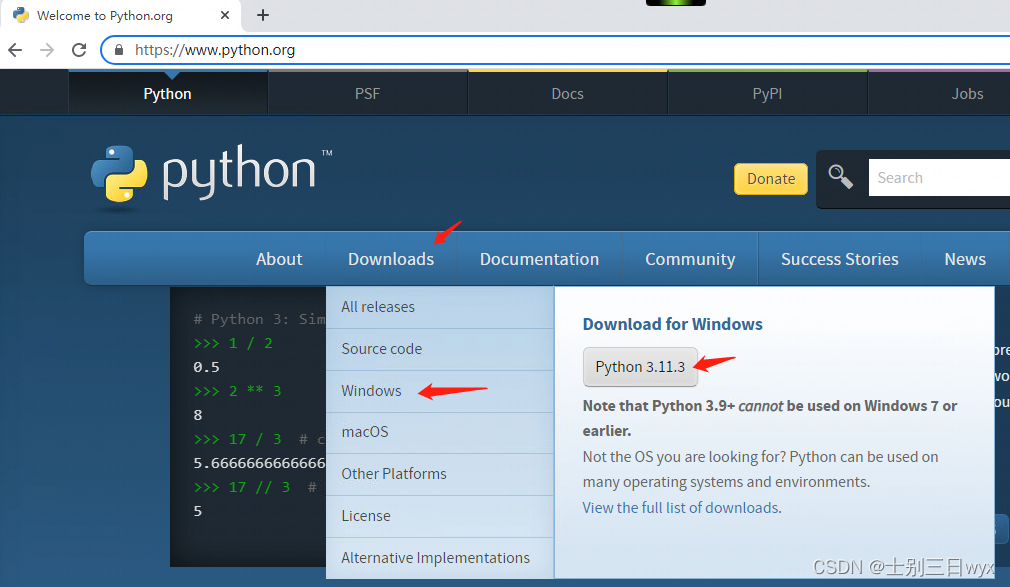1010x587 pixels.
Task: Click the search magnifier icon
Action: pyautogui.click(x=841, y=176)
